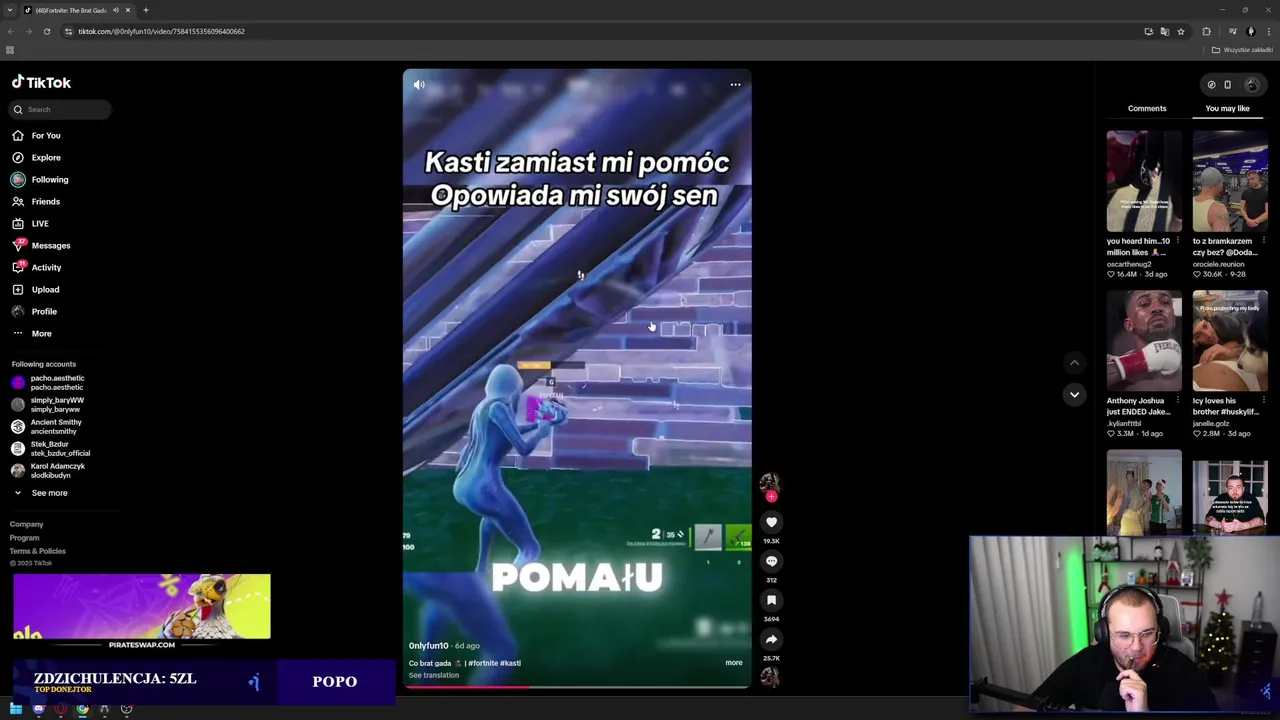Open options for 'you heard him' video

click(x=1178, y=241)
